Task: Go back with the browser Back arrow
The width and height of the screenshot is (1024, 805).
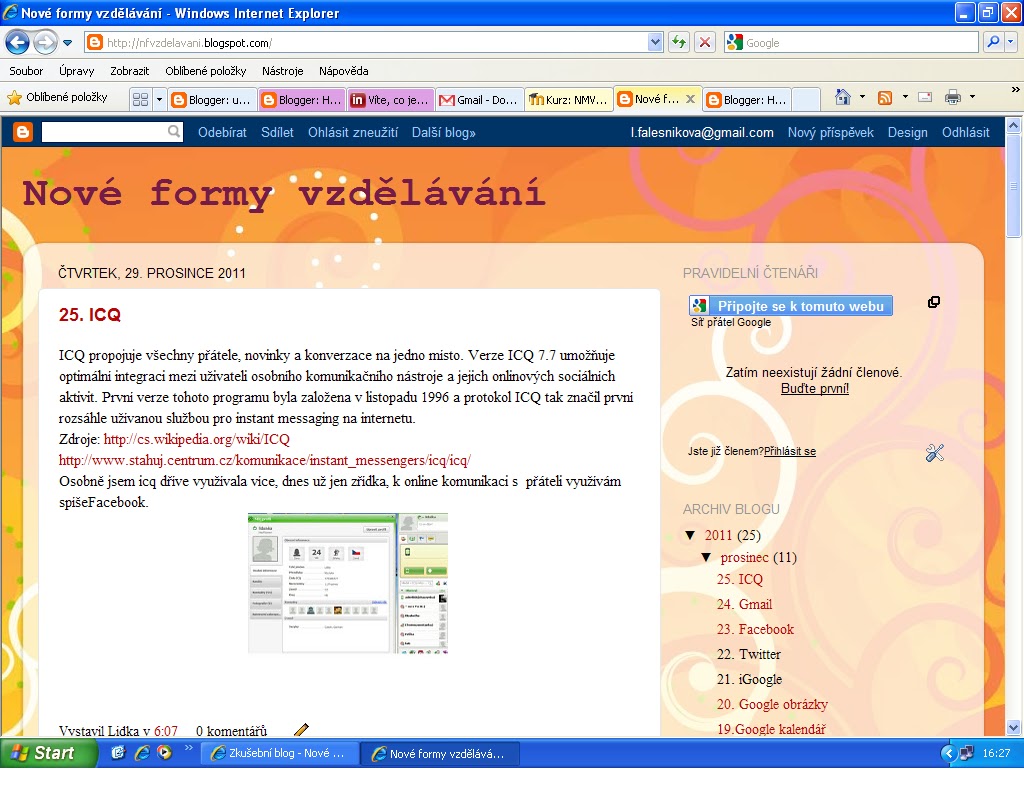Action: coord(18,43)
